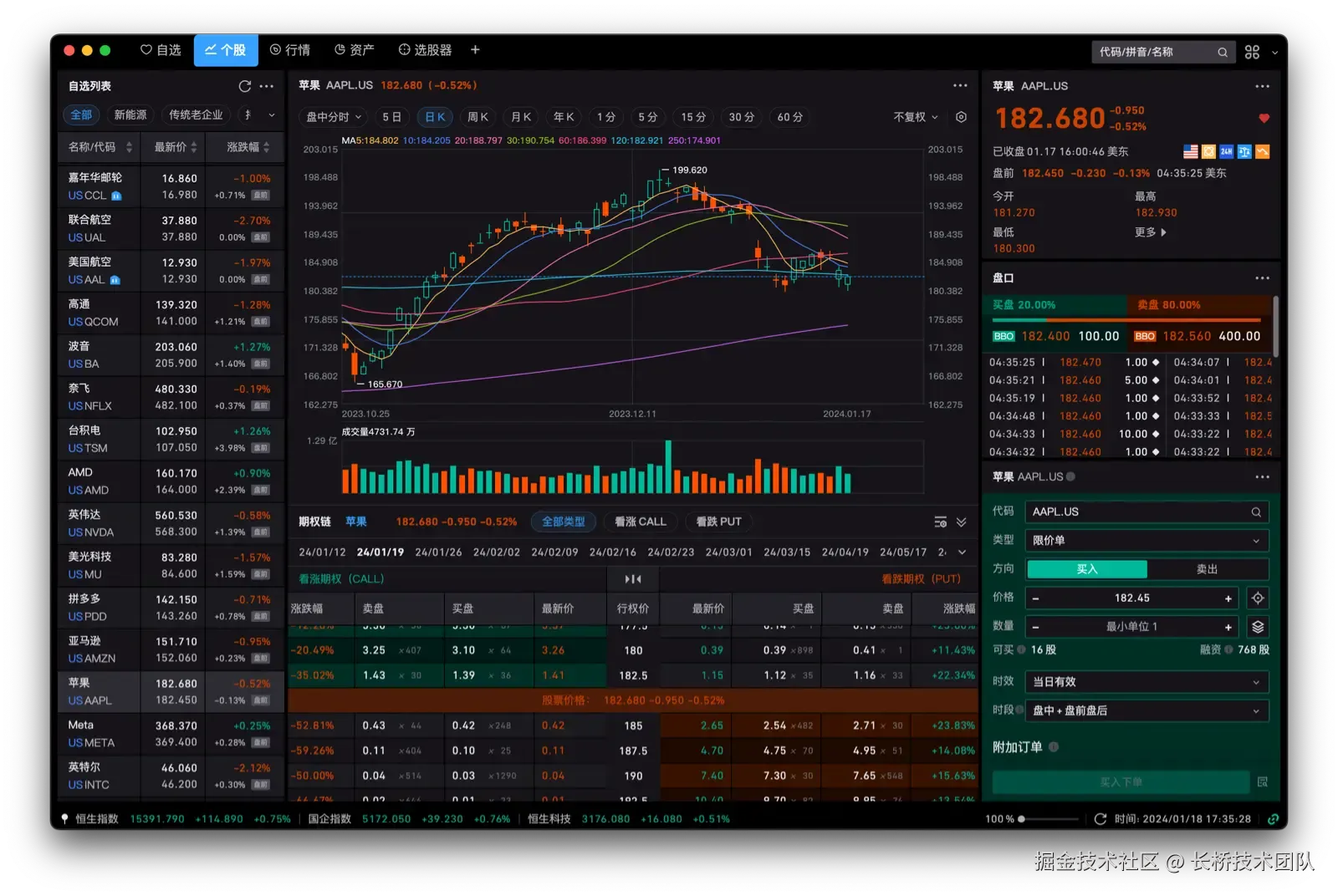This screenshot has width=1338, height=896.
Task: Switch chart to 5日 period
Action: point(391,117)
